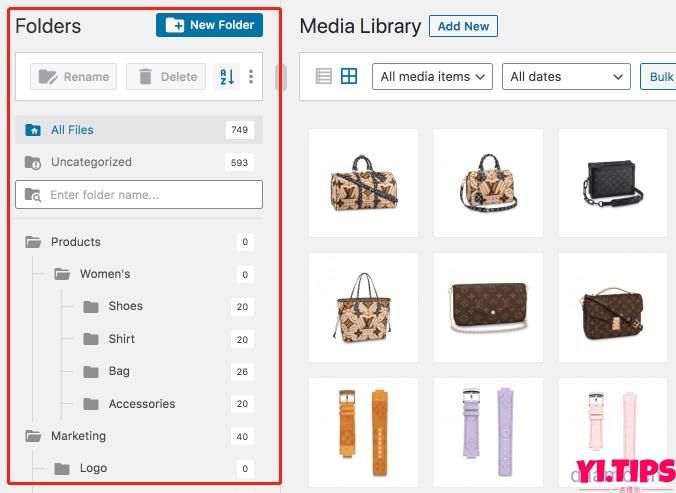Viewport: 676px width, 493px height.
Task: Click the A-Z sort folders icon
Action: [x=227, y=77]
